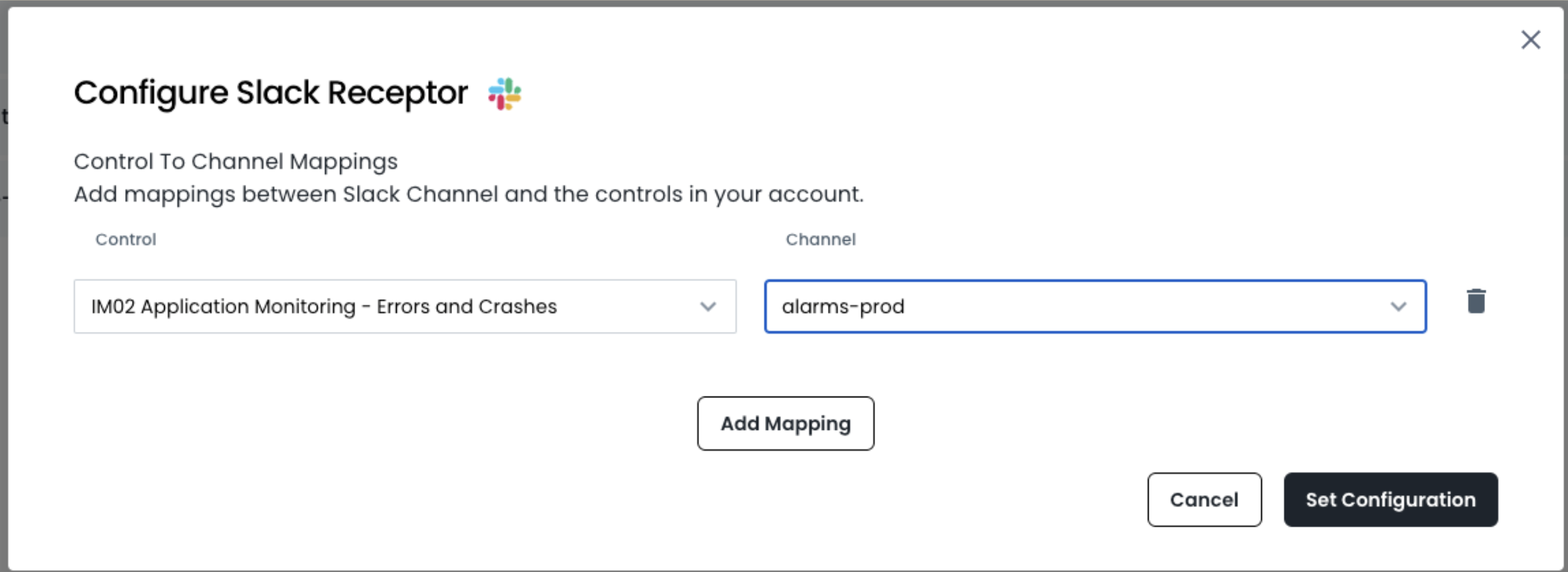1568x572 pixels.
Task: Delete the mapping with trash icon
Action: point(1476,301)
